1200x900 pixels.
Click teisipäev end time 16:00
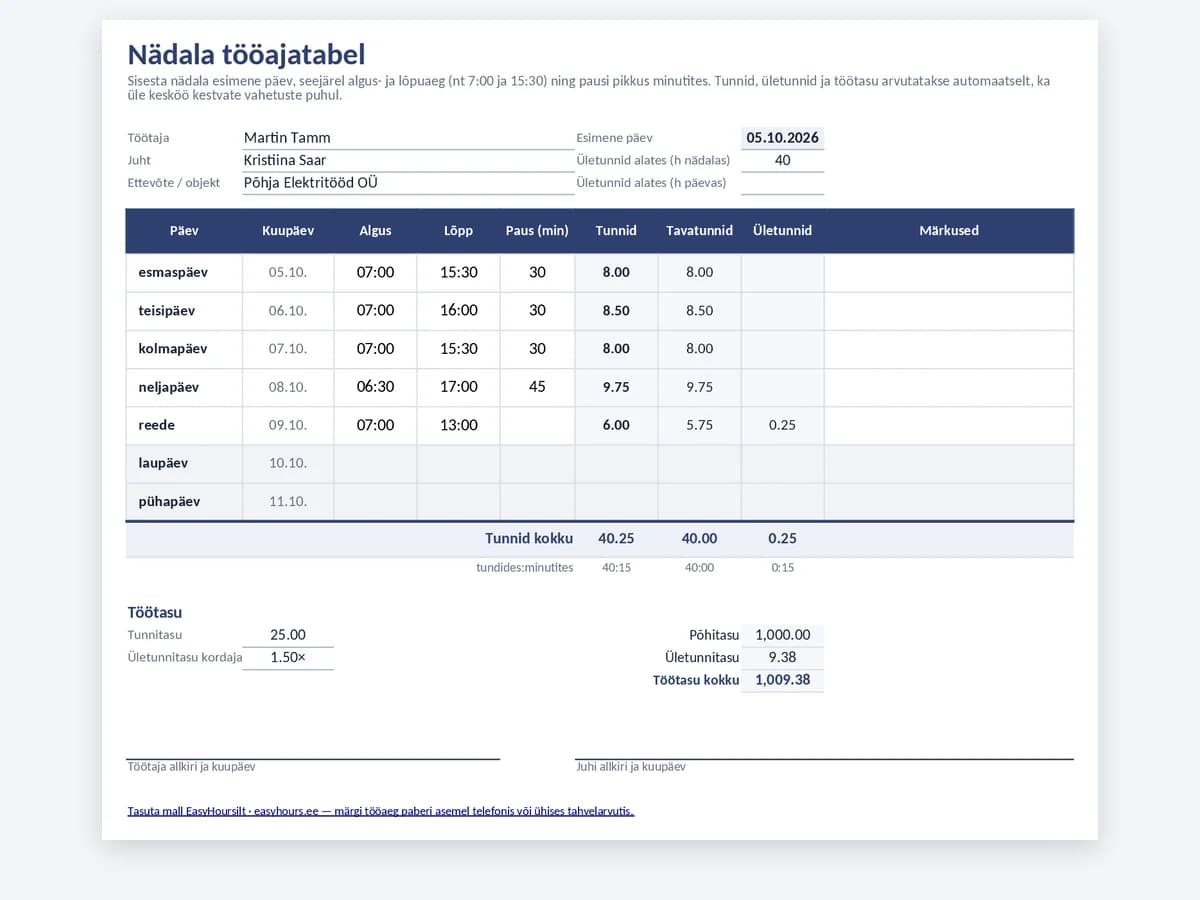click(459, 310)
